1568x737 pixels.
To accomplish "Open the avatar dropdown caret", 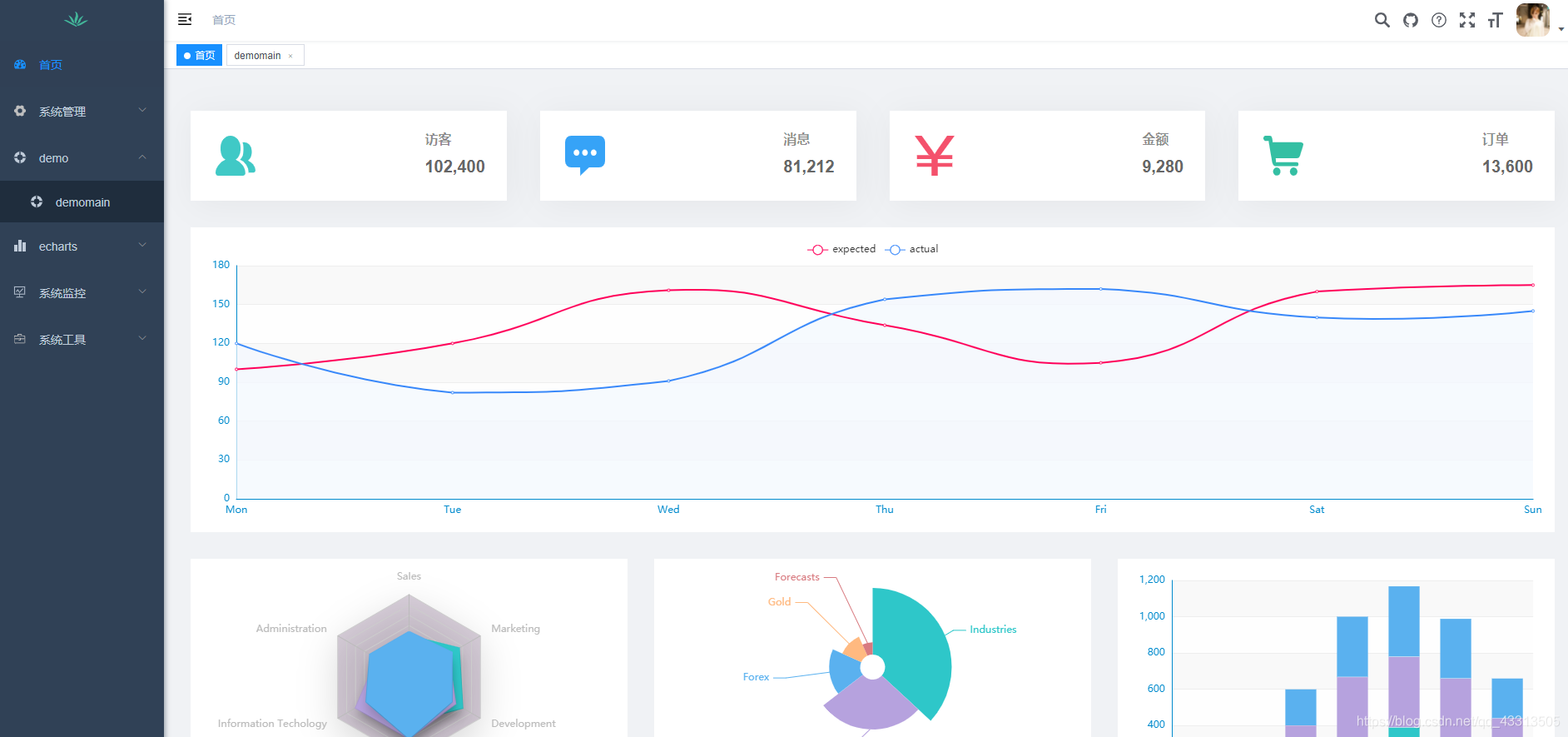I will click(x=1561, y=29).
